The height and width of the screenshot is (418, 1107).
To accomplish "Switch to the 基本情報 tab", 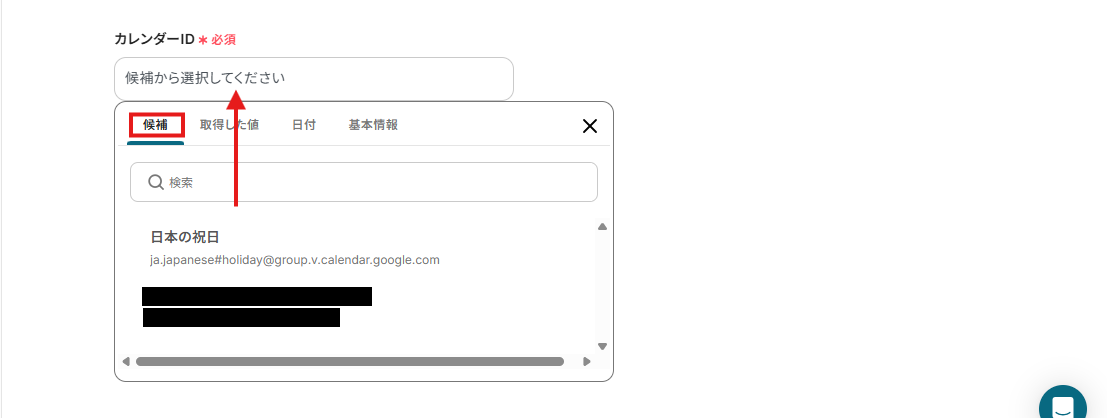I will (x=373, y=125).
